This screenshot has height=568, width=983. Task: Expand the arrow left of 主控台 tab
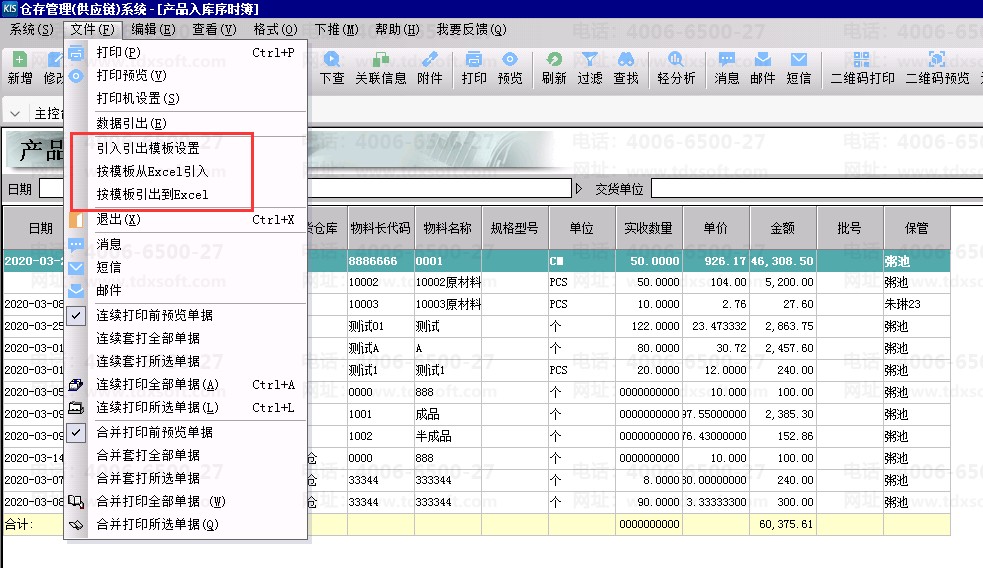[15, 112]
